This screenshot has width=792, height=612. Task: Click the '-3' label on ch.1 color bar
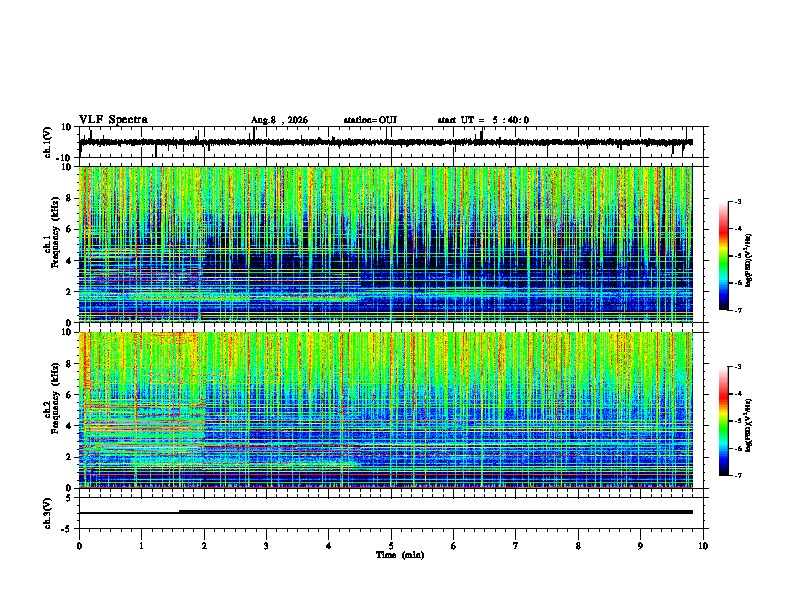737,201
